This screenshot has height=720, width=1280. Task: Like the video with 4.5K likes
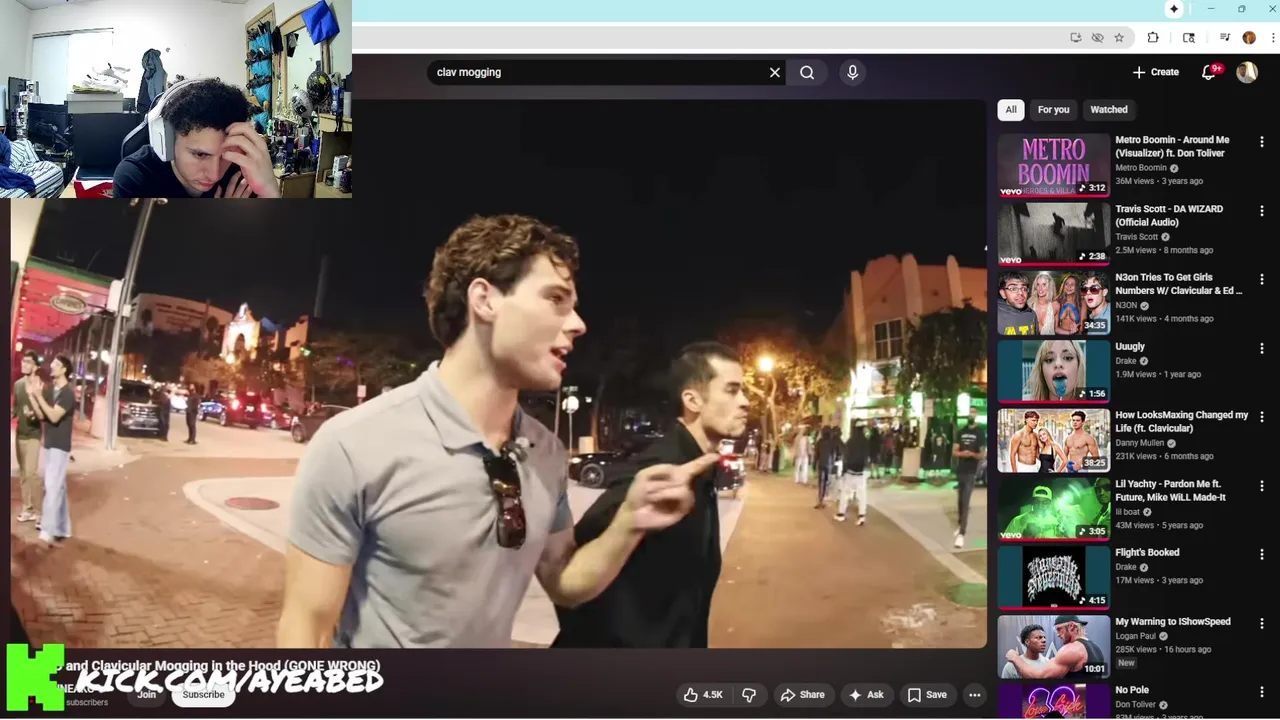click(703, 695)
